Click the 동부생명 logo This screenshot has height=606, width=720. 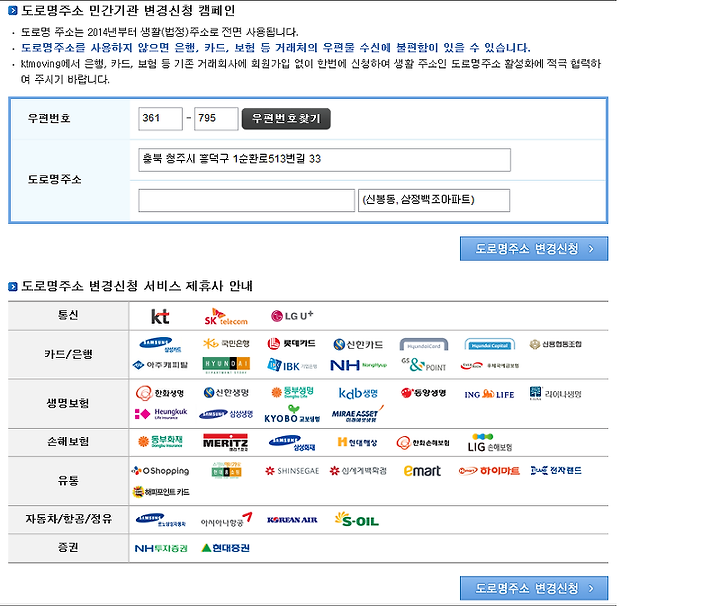(x=292, y=392)
